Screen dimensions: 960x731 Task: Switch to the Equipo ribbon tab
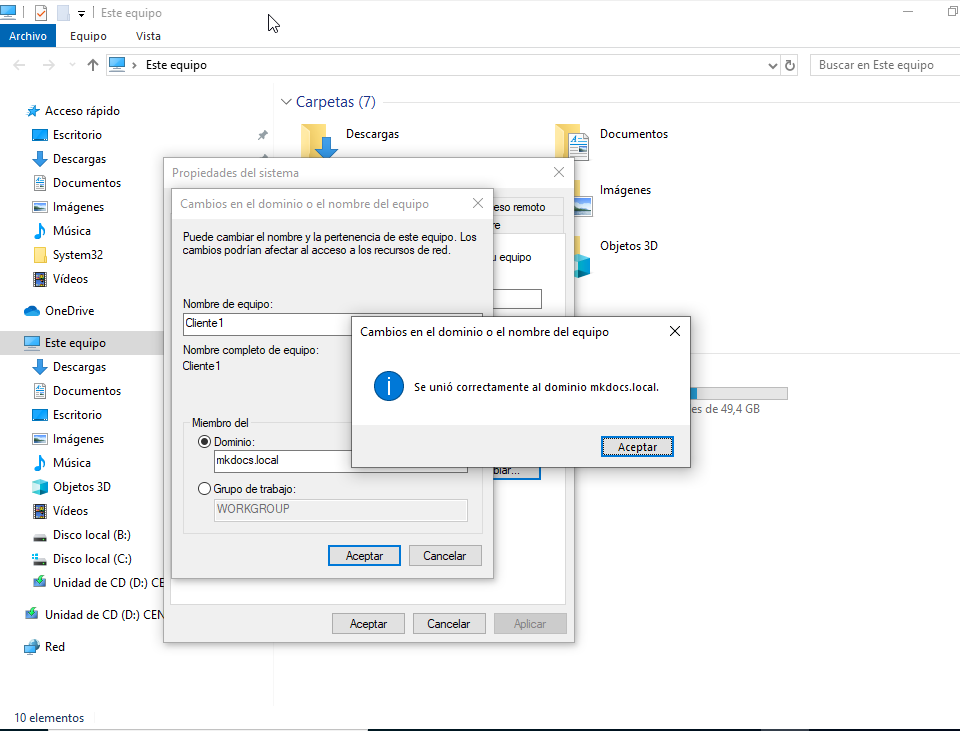88,36
